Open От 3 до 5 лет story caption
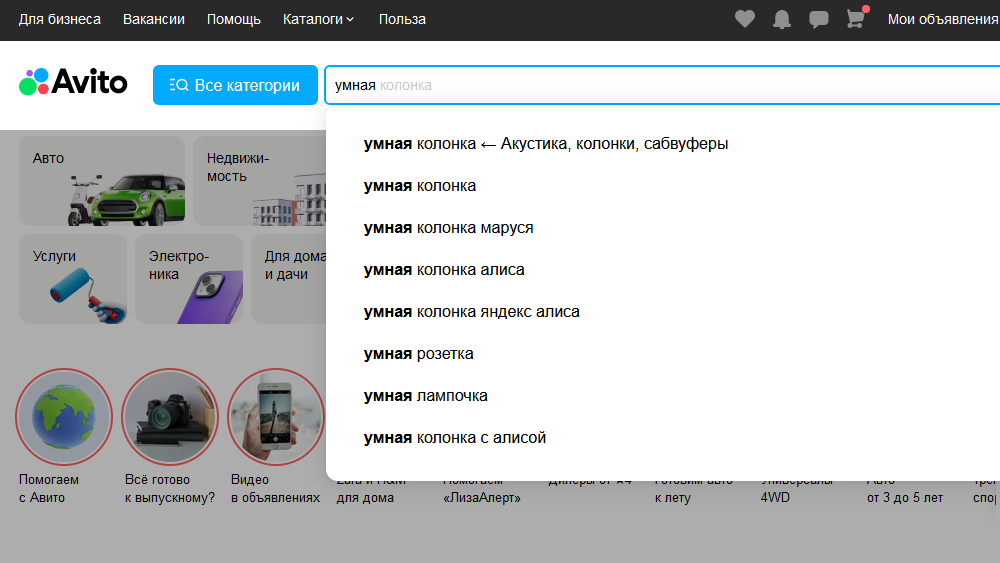 point(904,497)
